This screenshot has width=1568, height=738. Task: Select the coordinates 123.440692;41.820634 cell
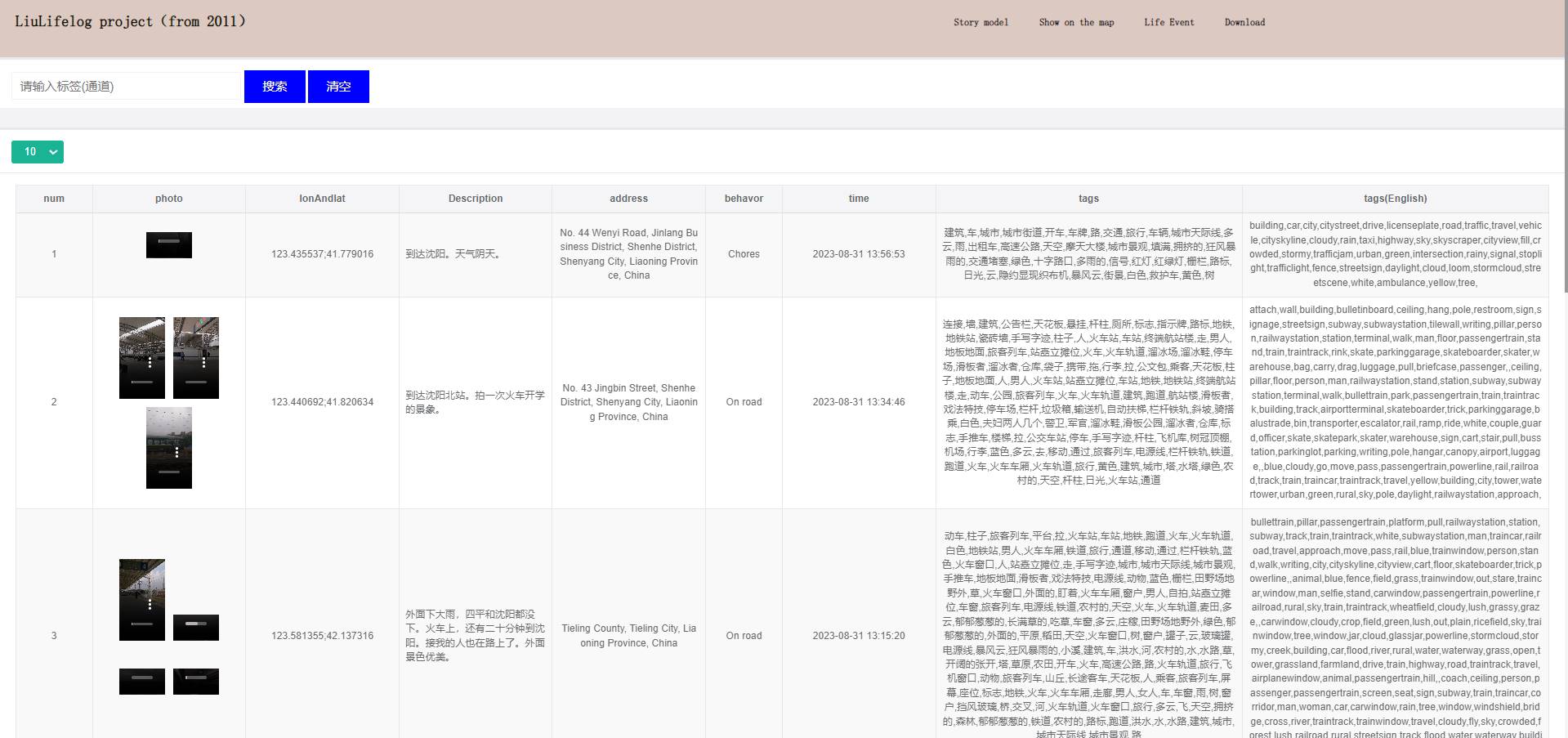coord(322,402)
